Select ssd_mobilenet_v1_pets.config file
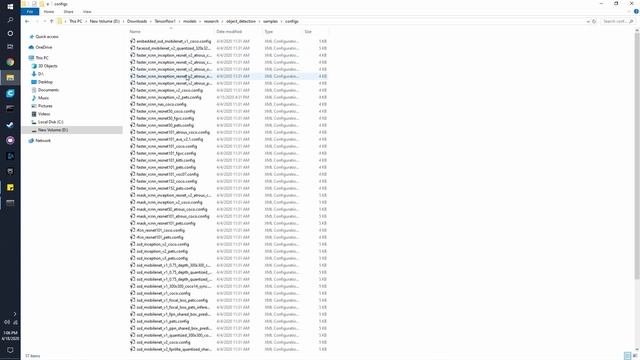The height and width of the screenshot is (360, 640). pos(162,321)
